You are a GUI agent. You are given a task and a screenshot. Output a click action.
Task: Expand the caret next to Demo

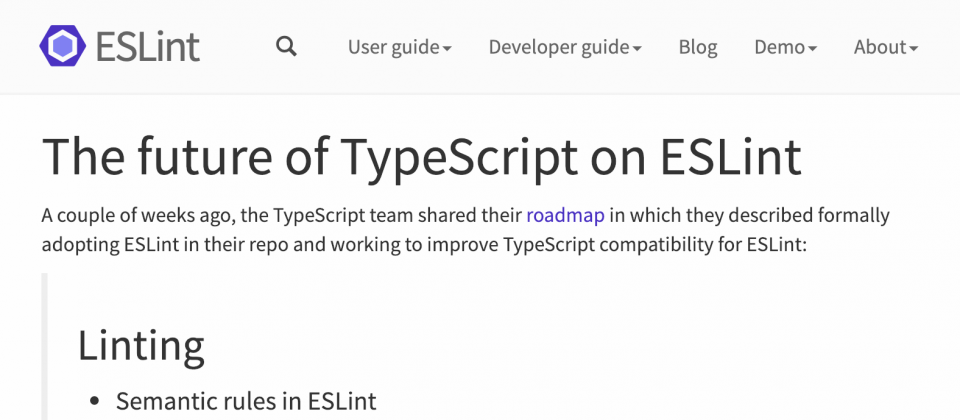pos(812,49)
